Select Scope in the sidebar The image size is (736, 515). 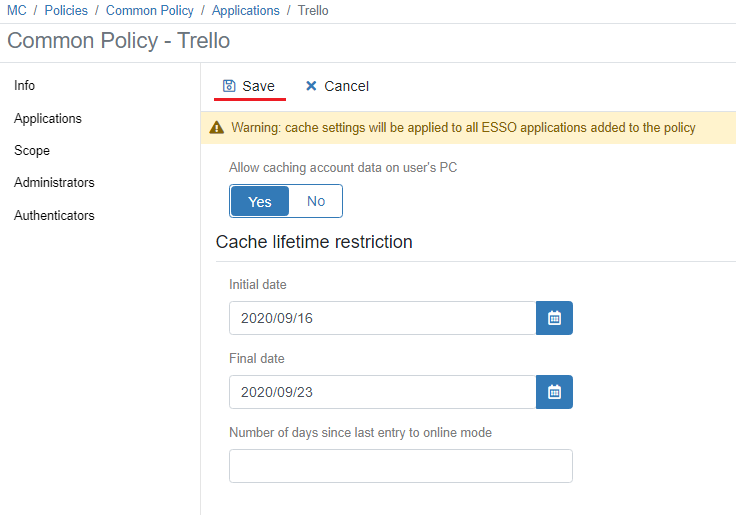coord(32,150)
